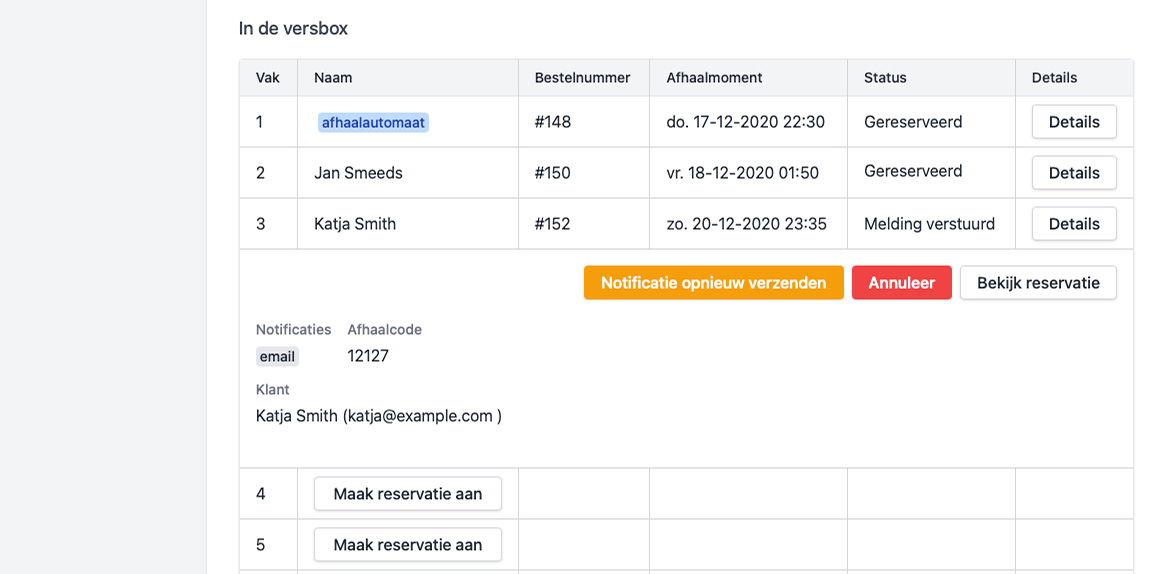Click the afhaalautomaat tag
Screen dimensions: 1155x574
coord(373,122)
